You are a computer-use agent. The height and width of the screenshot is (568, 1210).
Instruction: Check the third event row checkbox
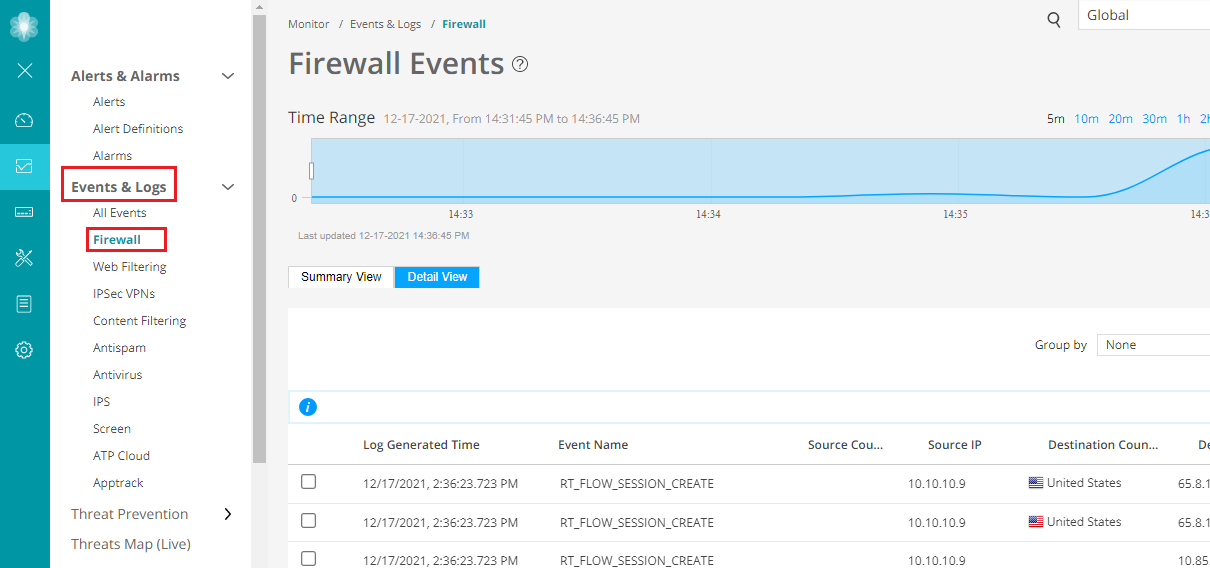pos(308,558)
